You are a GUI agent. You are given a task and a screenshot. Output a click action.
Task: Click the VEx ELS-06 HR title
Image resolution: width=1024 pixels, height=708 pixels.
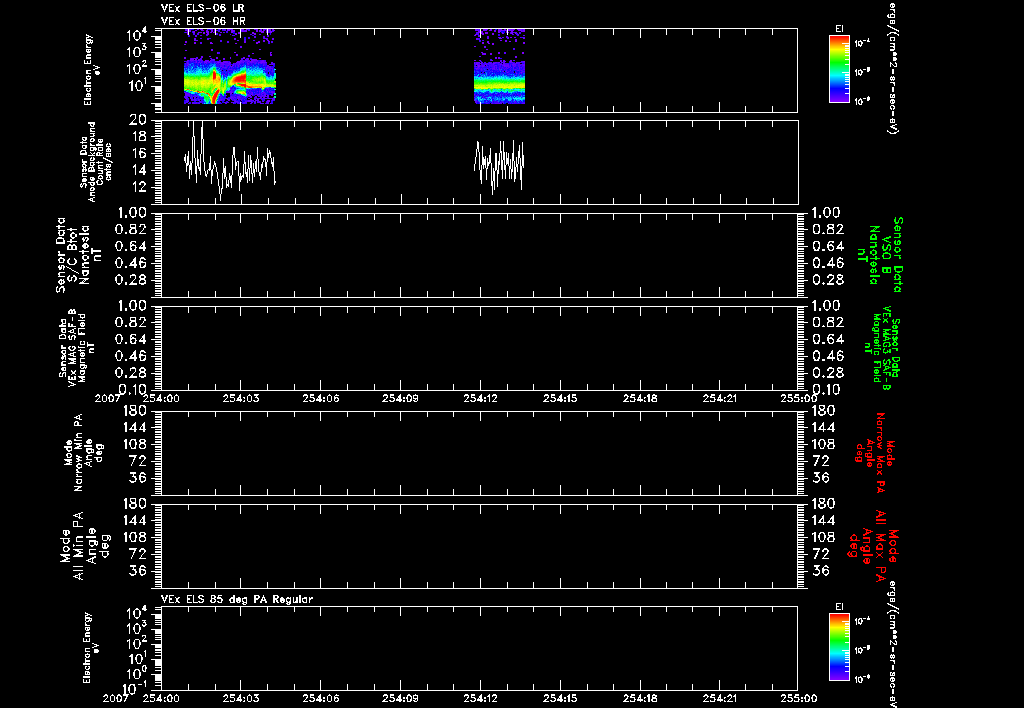(202, 21)
